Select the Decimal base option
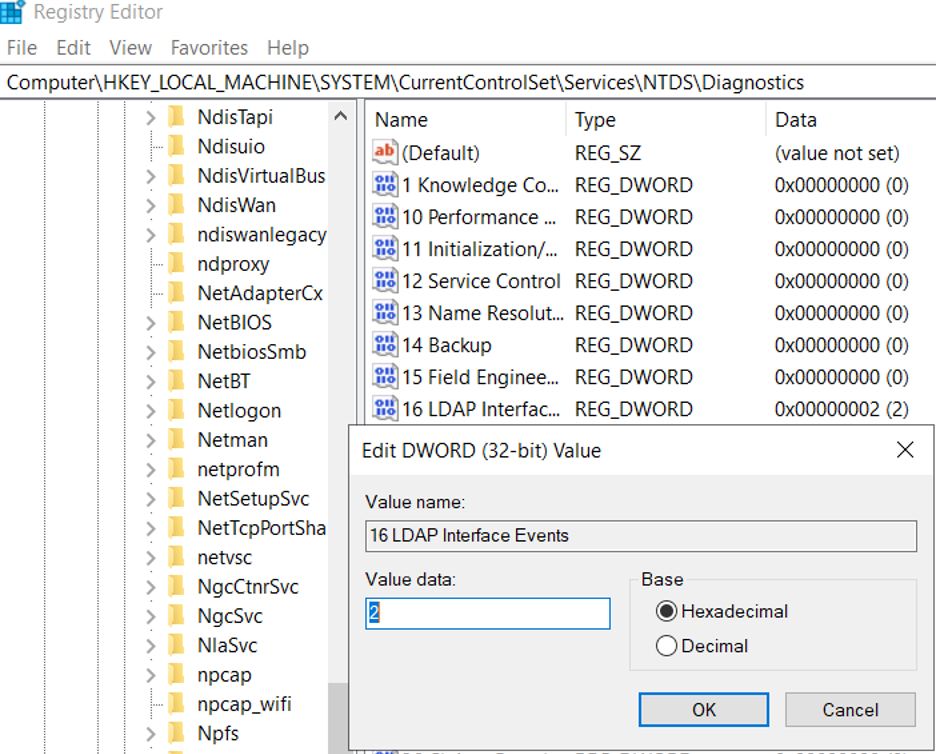The width and height of the screenshot is (936, 754). click(x=666, y=646)
